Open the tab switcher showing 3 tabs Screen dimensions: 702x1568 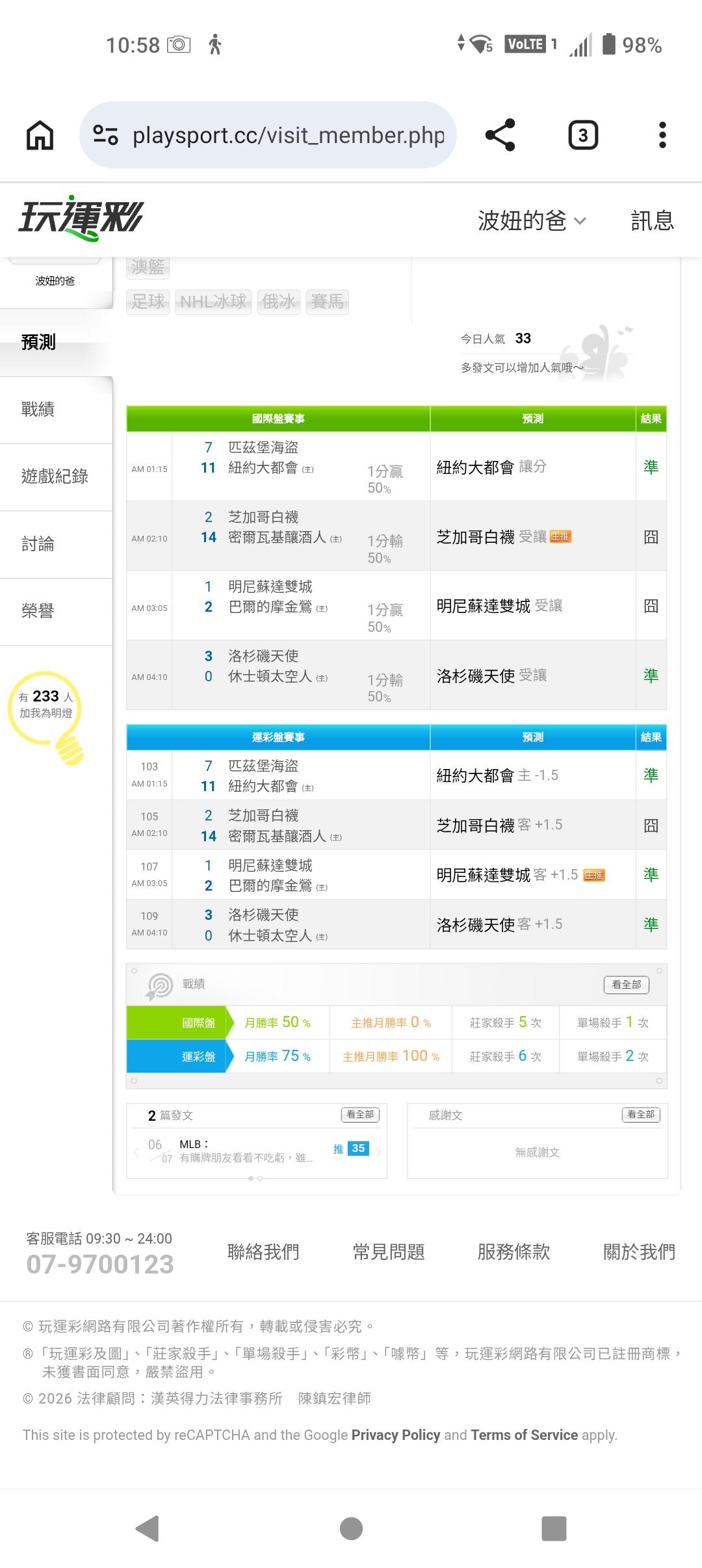582,135
